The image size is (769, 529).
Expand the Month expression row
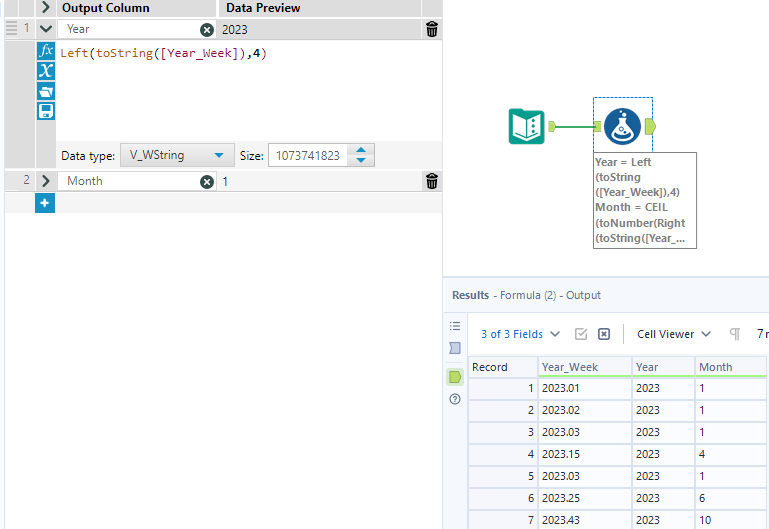pos(46,181)
